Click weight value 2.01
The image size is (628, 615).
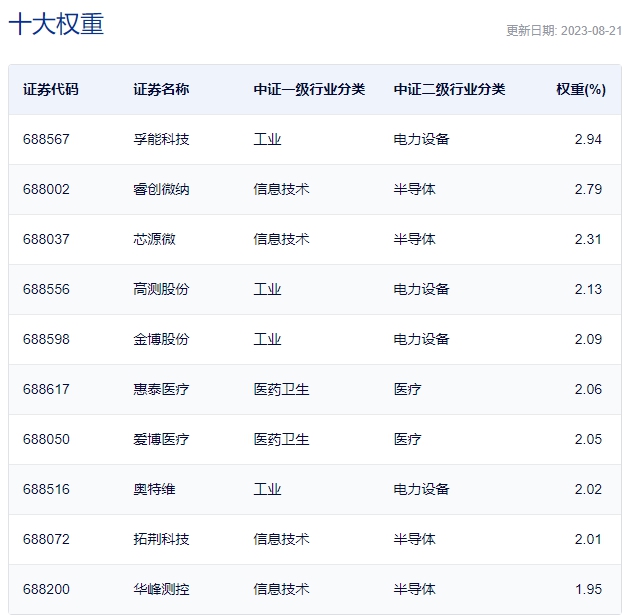588,540
